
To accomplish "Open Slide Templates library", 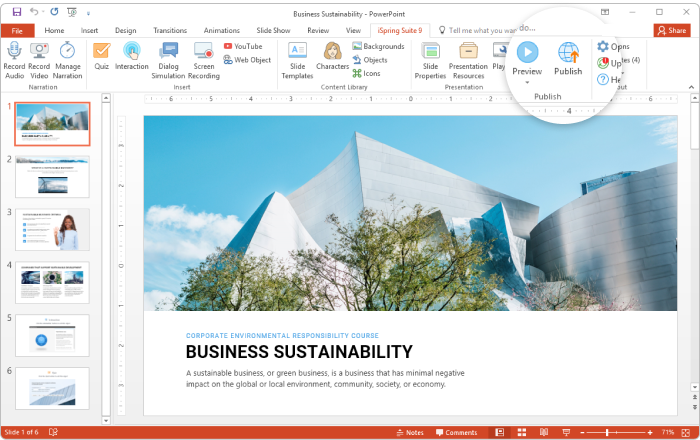I will click(297, 61).
